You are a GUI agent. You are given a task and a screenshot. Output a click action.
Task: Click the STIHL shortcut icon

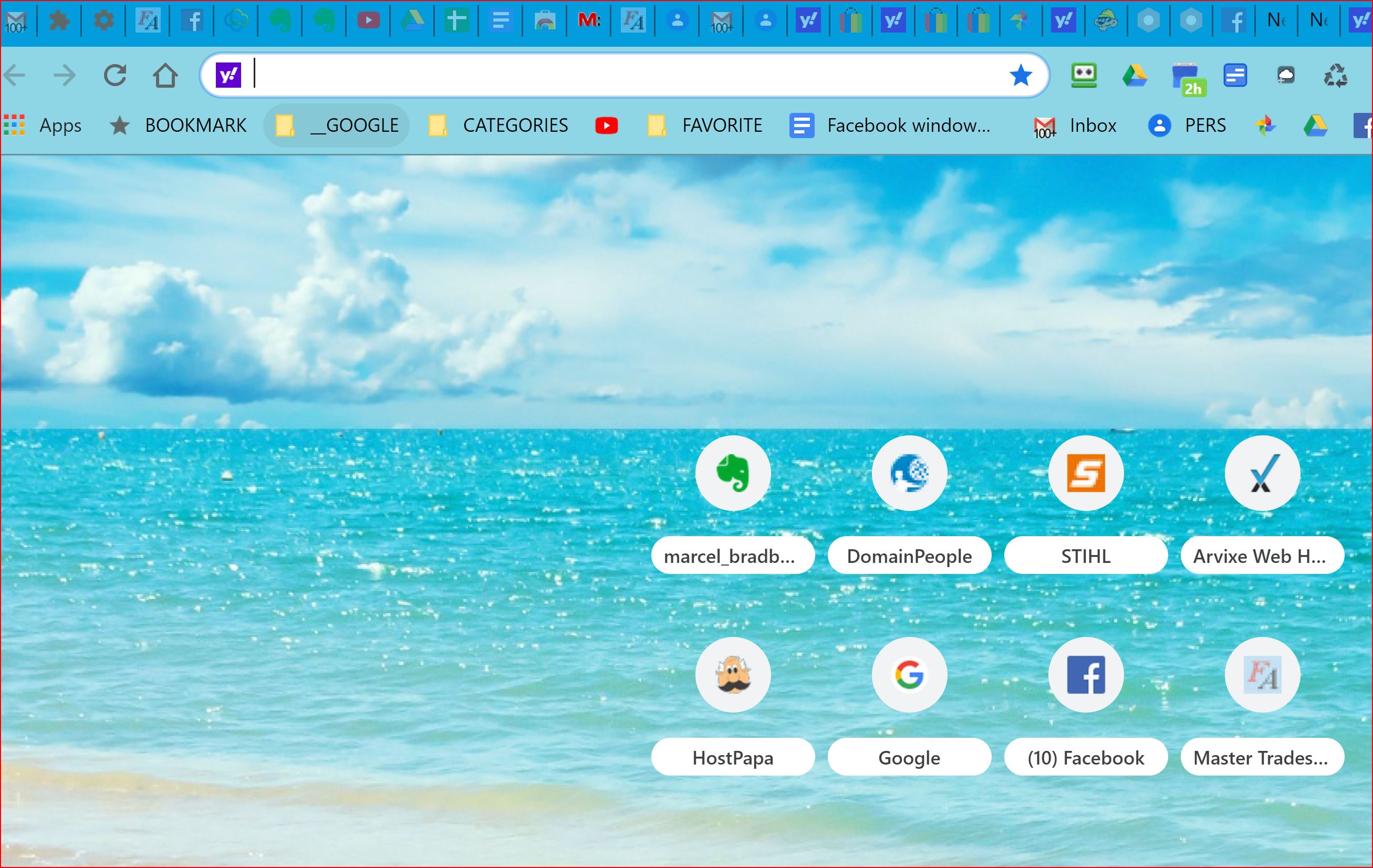pos(1085,473)
